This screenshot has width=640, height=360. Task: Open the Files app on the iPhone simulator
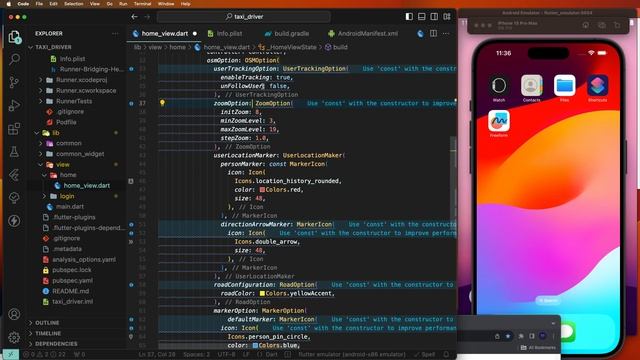[x=564, y=86]
